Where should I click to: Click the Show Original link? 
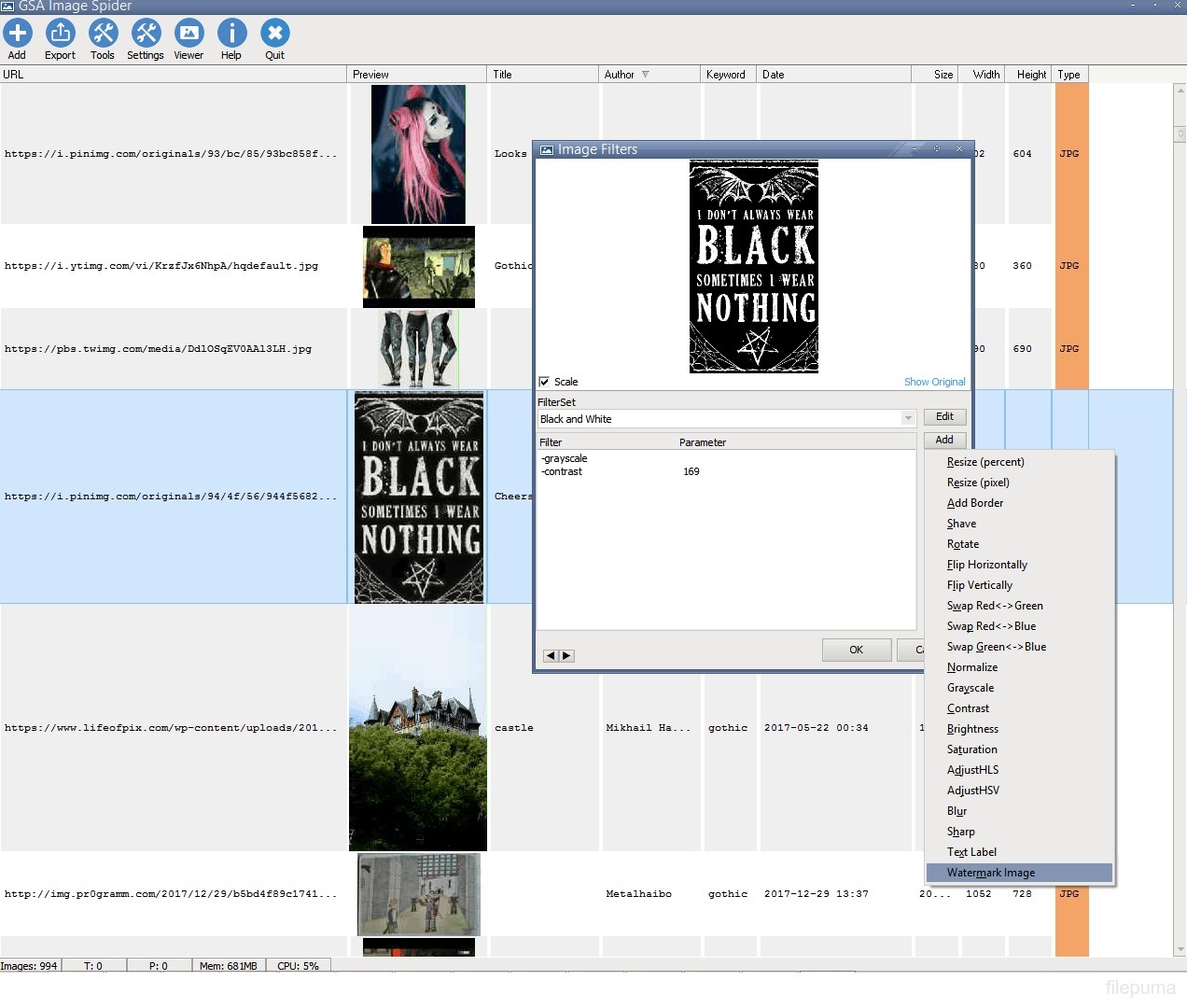[x=934, y=382]
